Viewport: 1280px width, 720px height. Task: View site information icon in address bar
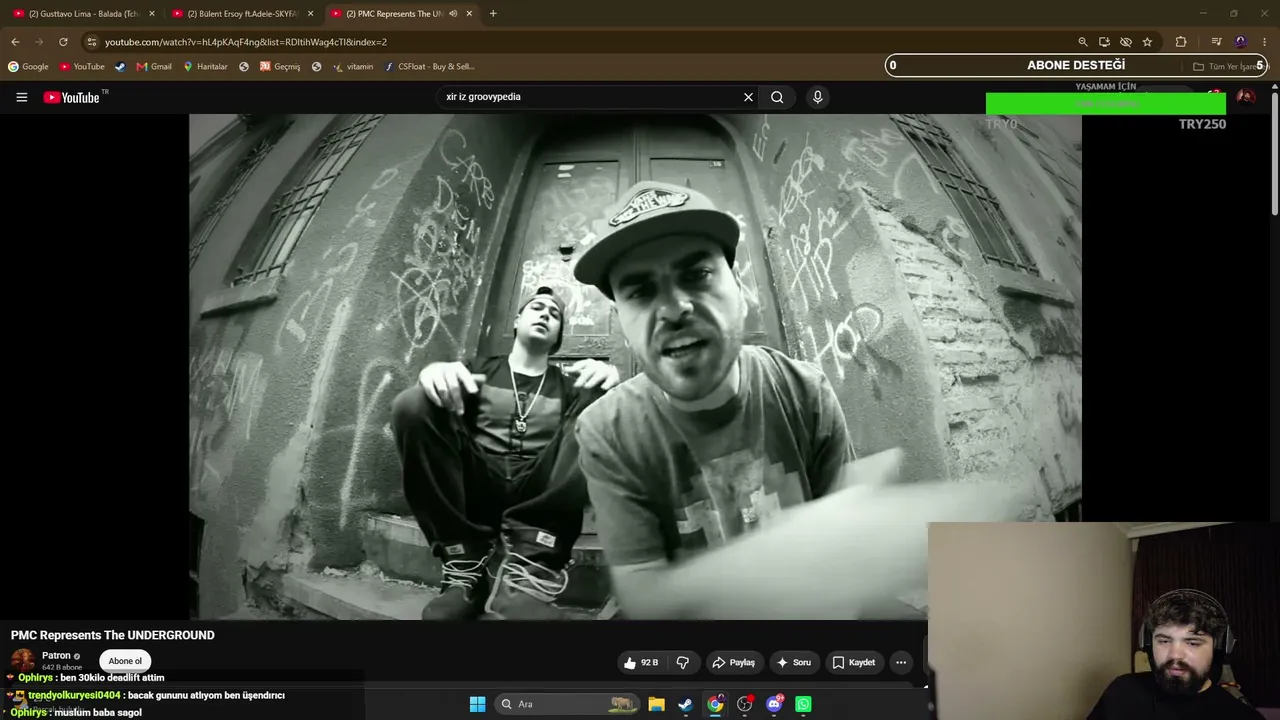point(92,42)
